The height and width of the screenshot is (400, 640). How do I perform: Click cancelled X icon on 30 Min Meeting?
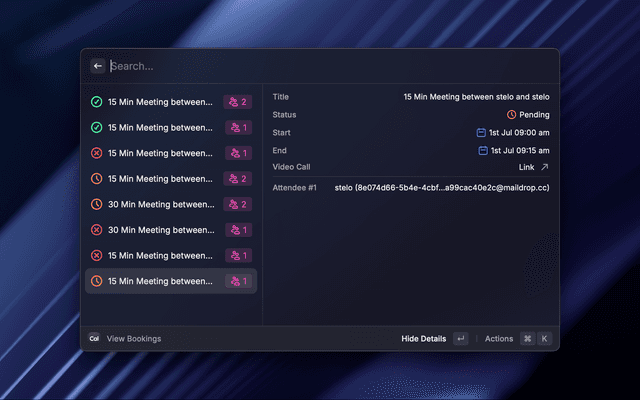(x=97, y=230)
